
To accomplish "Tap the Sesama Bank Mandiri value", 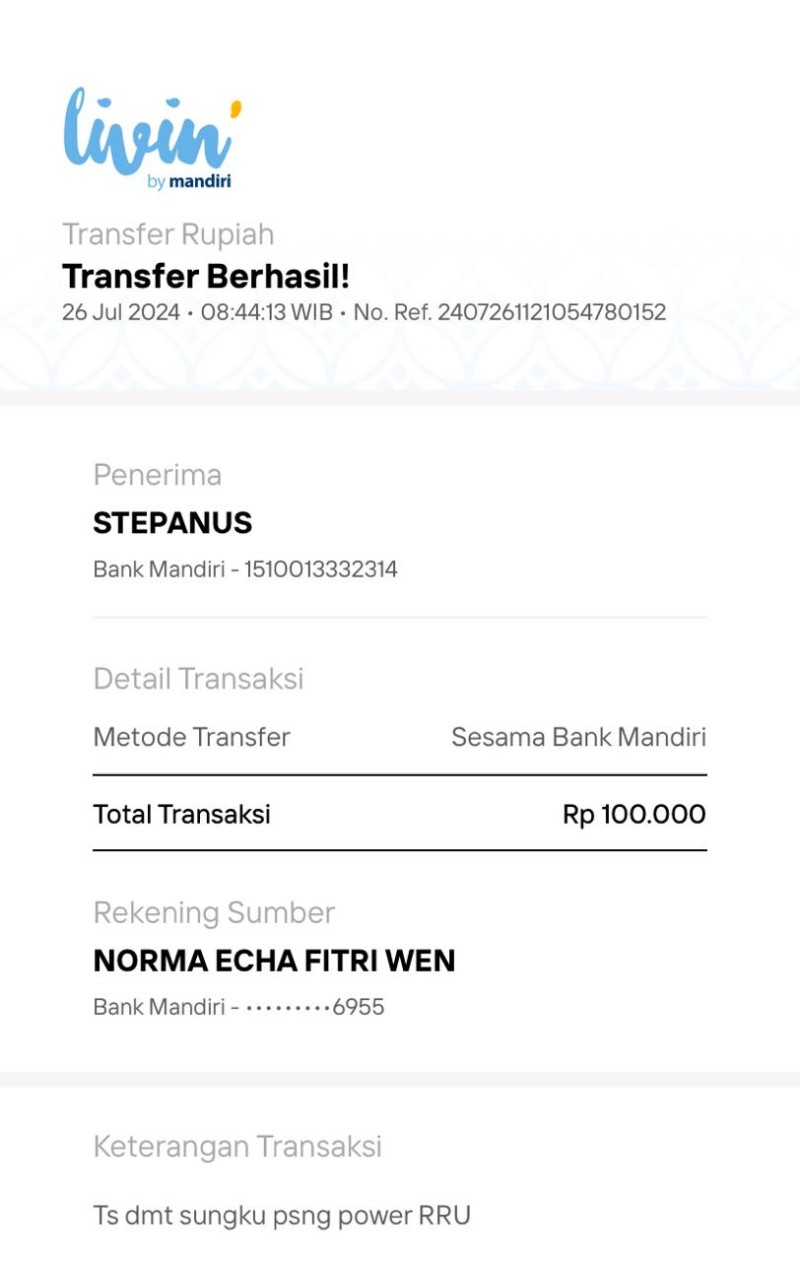I will [x=579, y=738].
